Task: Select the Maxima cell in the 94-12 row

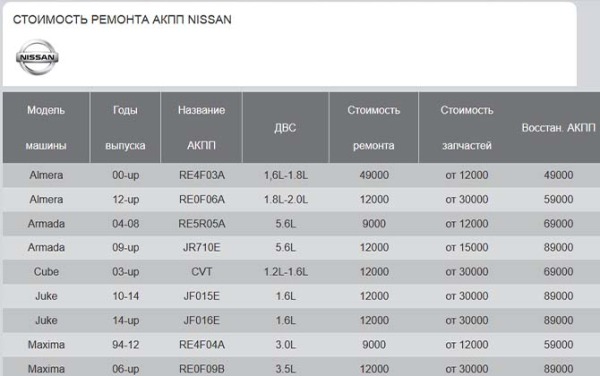Action: 46,345
